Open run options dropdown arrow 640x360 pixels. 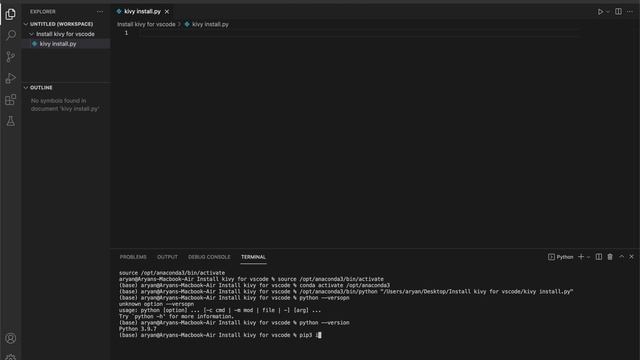(x=608, y=12)
